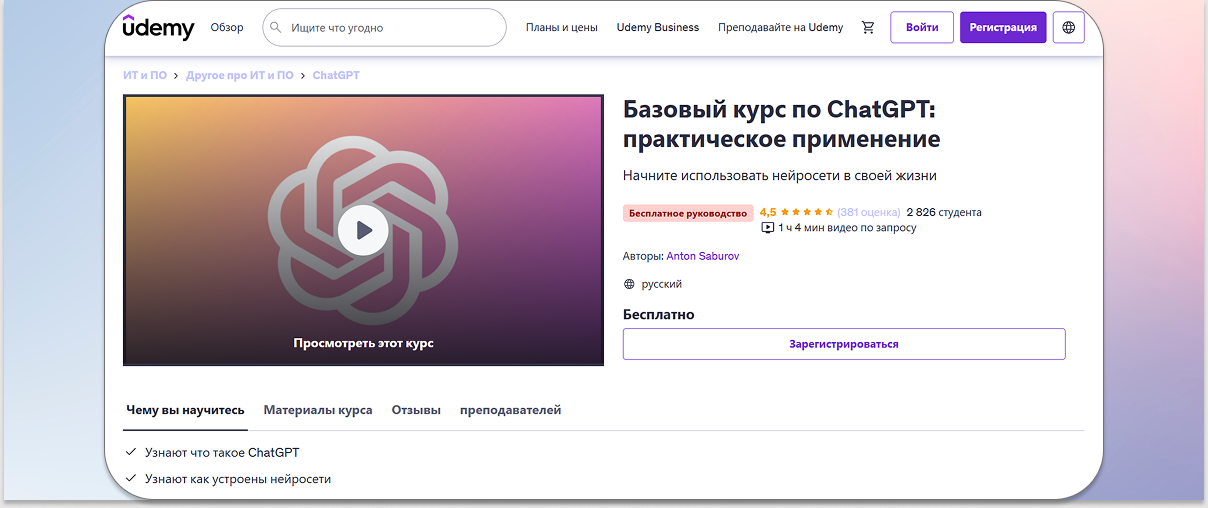This screenshot has width=1208, height=508.
Task: Click the Войти button
Action: [922, 27]
